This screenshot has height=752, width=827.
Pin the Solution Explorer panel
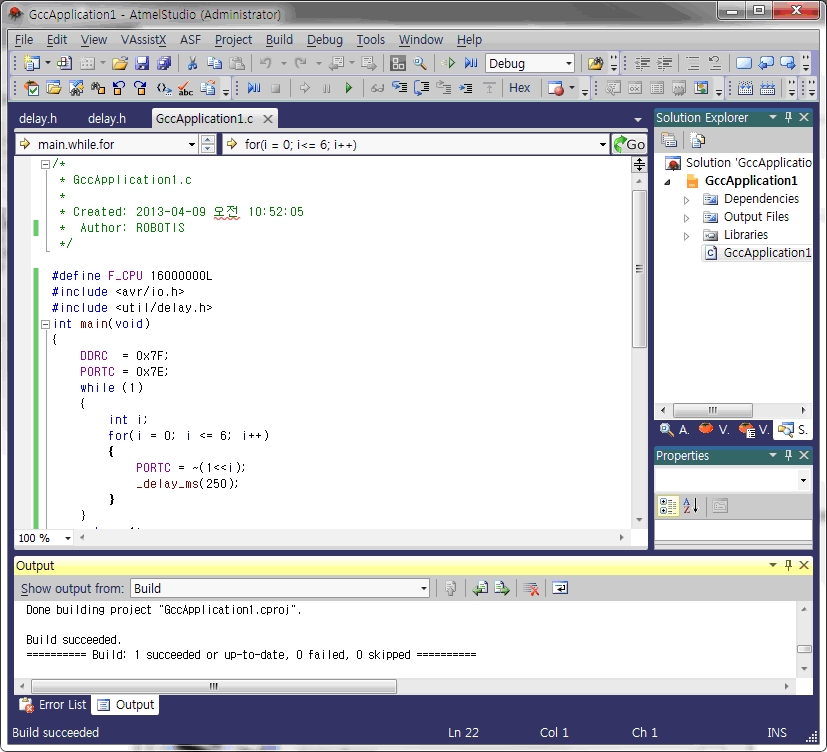(x=788, y=118)
